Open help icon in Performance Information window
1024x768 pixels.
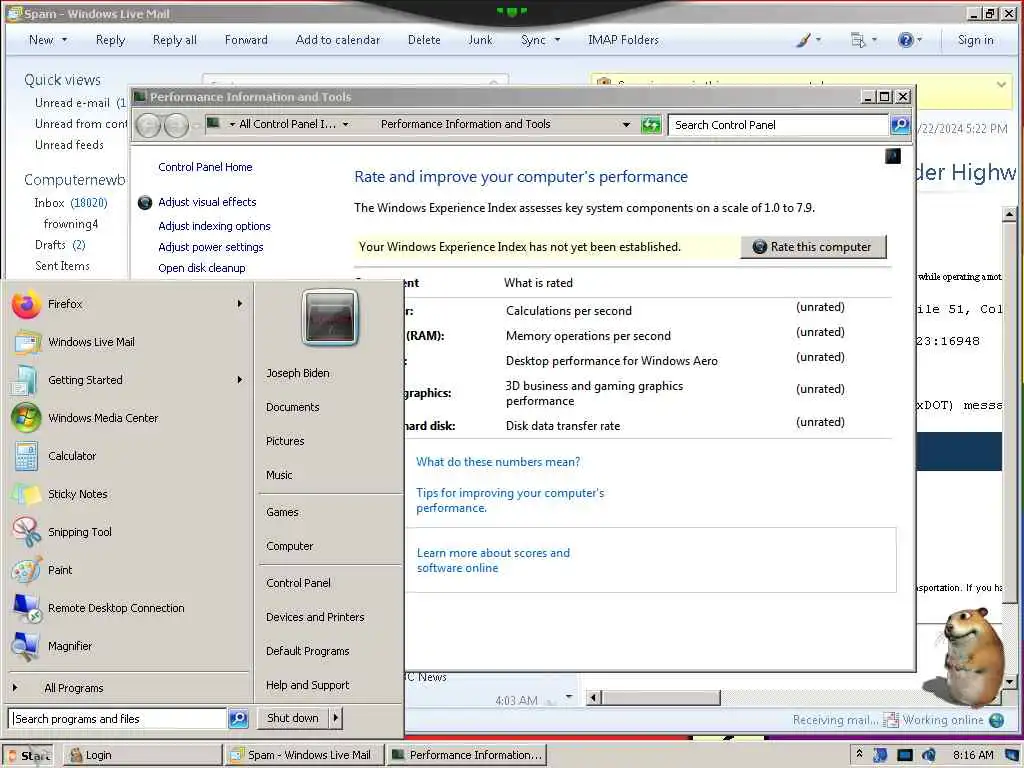(893, 156)
